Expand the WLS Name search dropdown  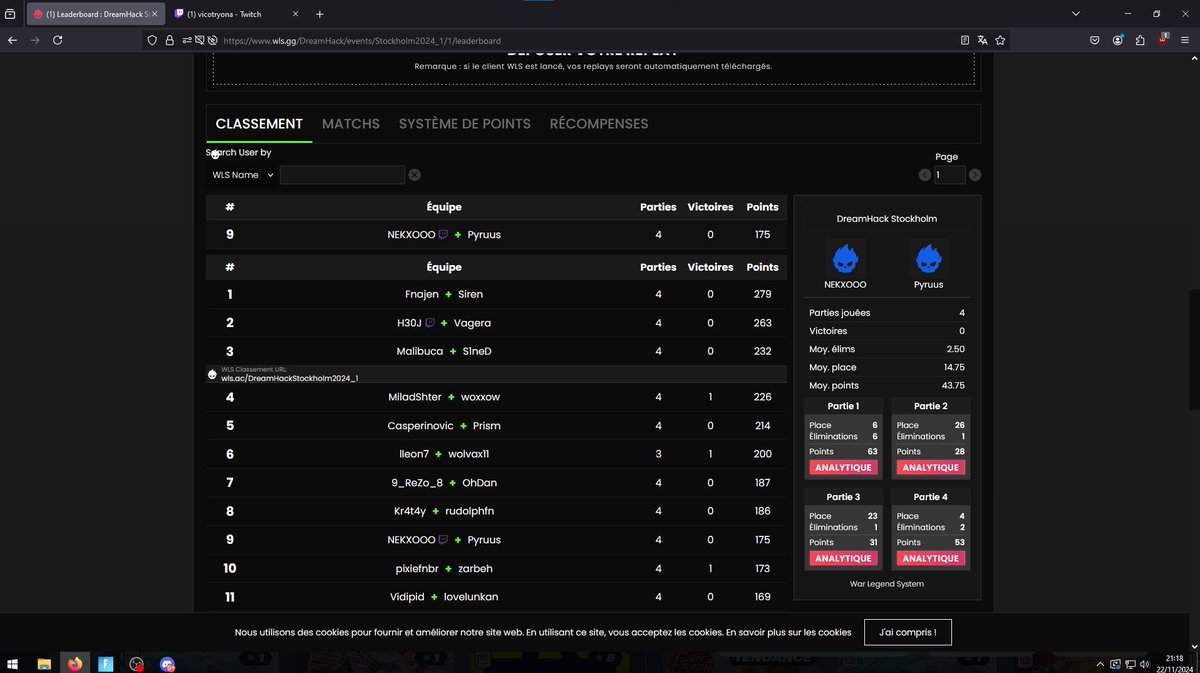(x=242, y=175)
